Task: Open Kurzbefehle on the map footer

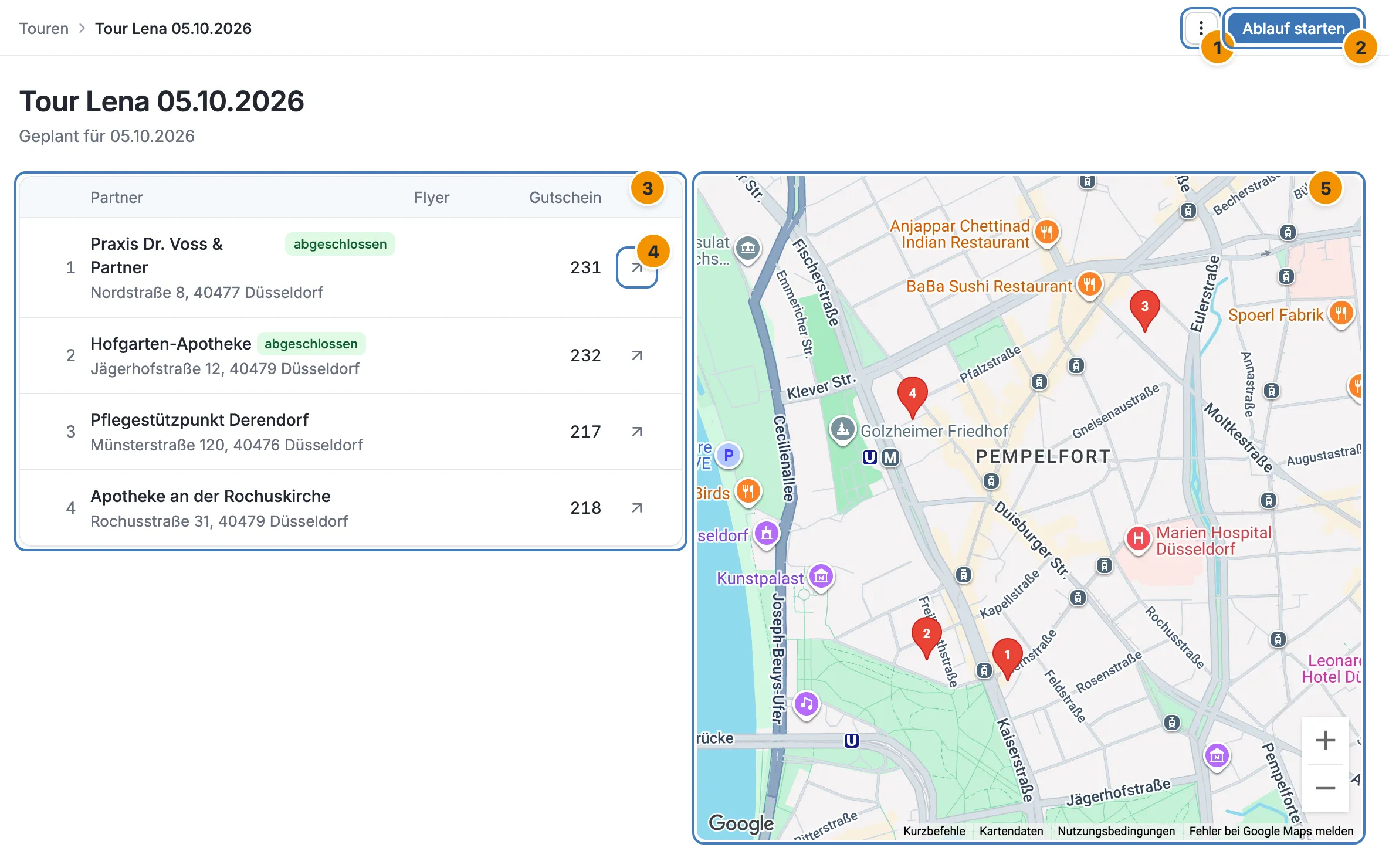Action: (x=934, y=830)
